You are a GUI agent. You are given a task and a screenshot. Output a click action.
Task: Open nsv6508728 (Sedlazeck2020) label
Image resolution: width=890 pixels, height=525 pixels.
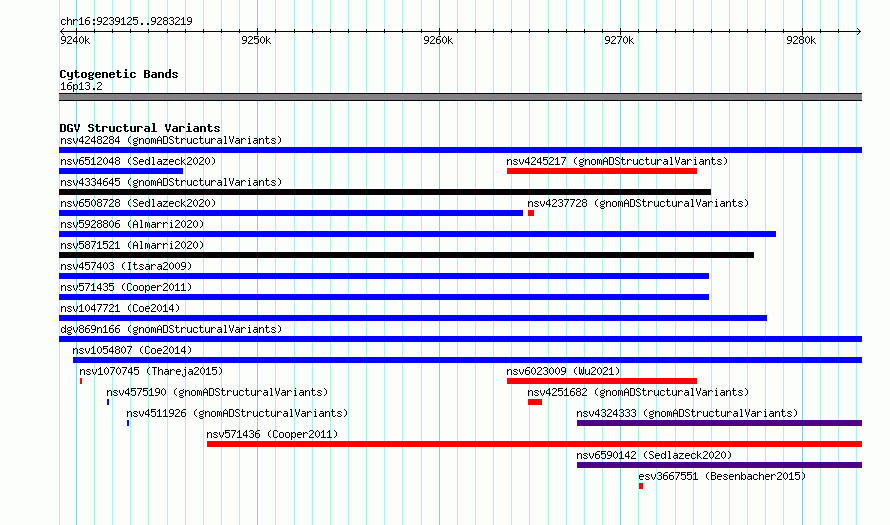coord(138,203)
